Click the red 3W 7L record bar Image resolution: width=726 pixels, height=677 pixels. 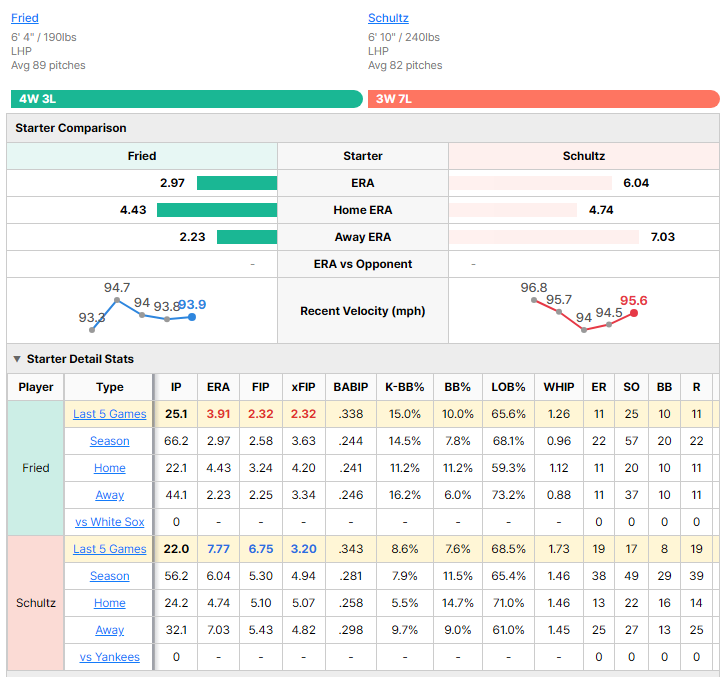pyautogui.click(x=544, y=99)
